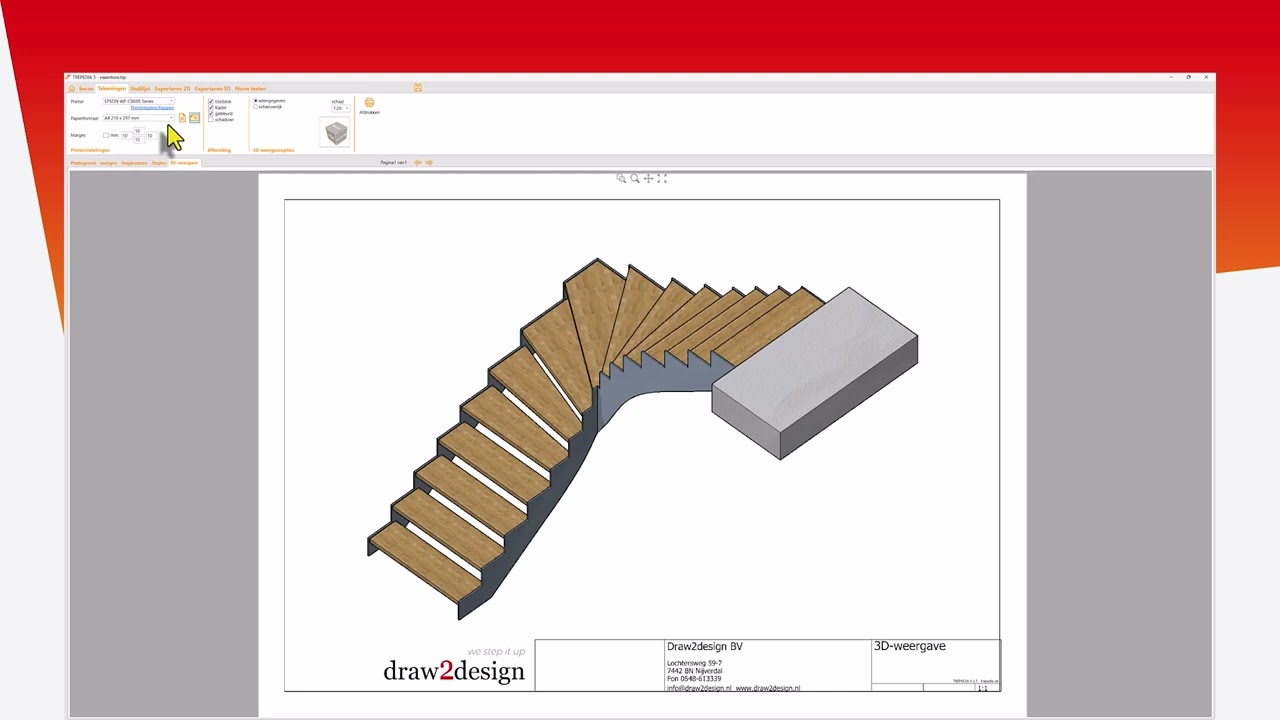Go to next page arrow
Image resolution: width=1280 pixels, height=720 pixels.
point(429,163)
